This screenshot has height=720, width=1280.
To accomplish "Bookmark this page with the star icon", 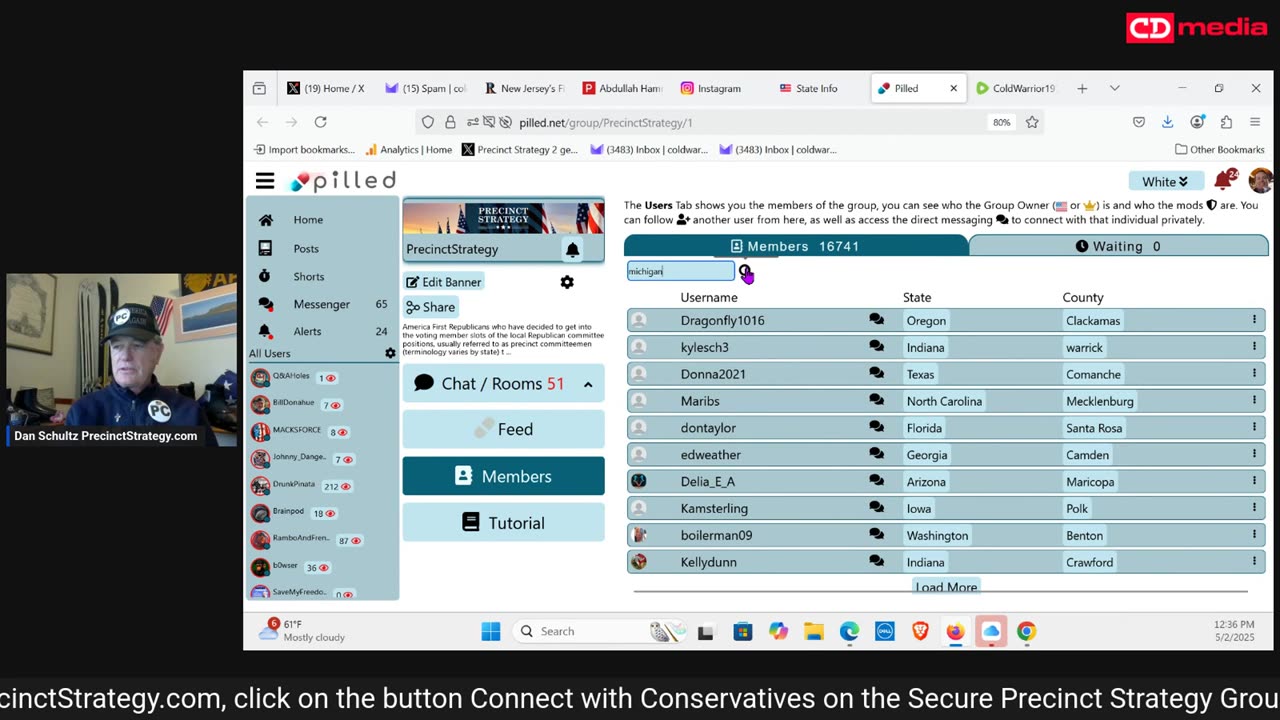I will [1032, 122].
